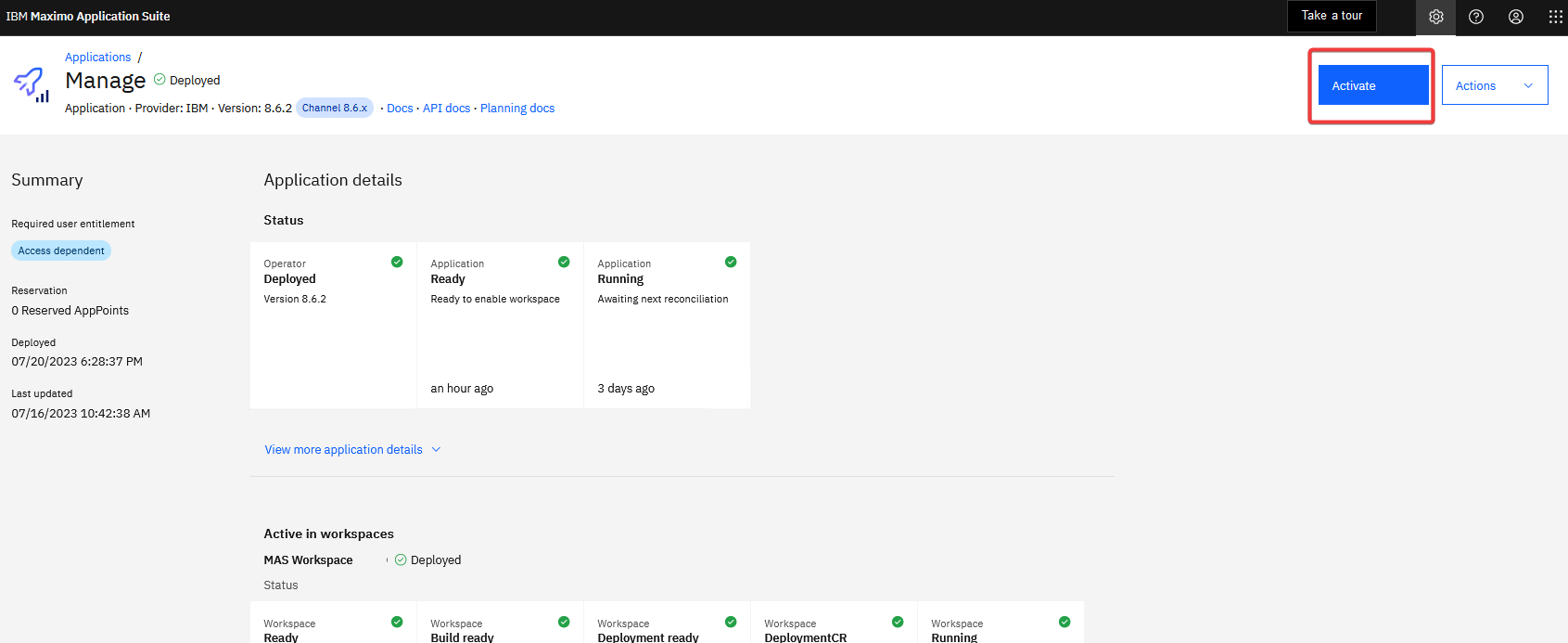Click the checkmark on Workspace DeploymentCR card
This screenshot has height=643, width=1568.
pos(898,622)
